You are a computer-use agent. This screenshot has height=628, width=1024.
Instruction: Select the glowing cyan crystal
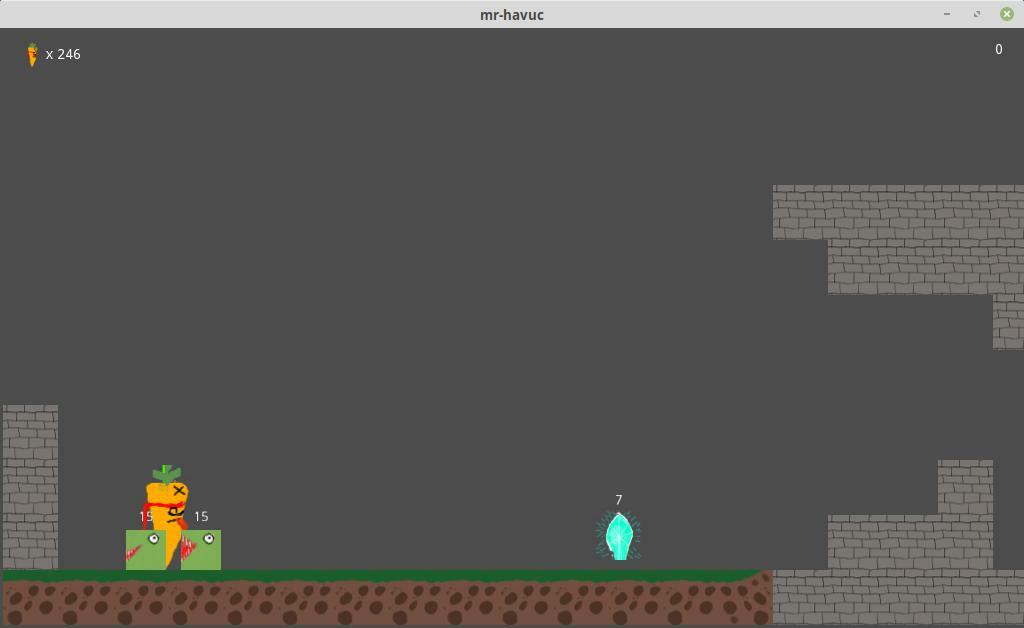(619, 536)
